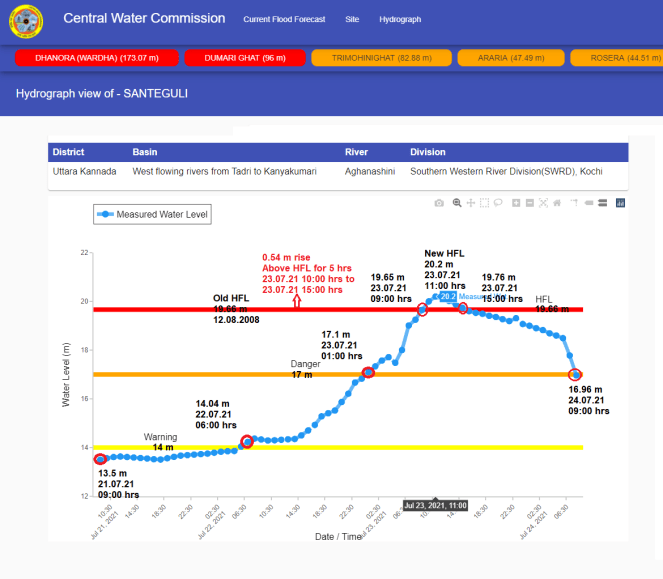
Task: Click the Zoom In plus icon
Action: [x=516, y=203]
